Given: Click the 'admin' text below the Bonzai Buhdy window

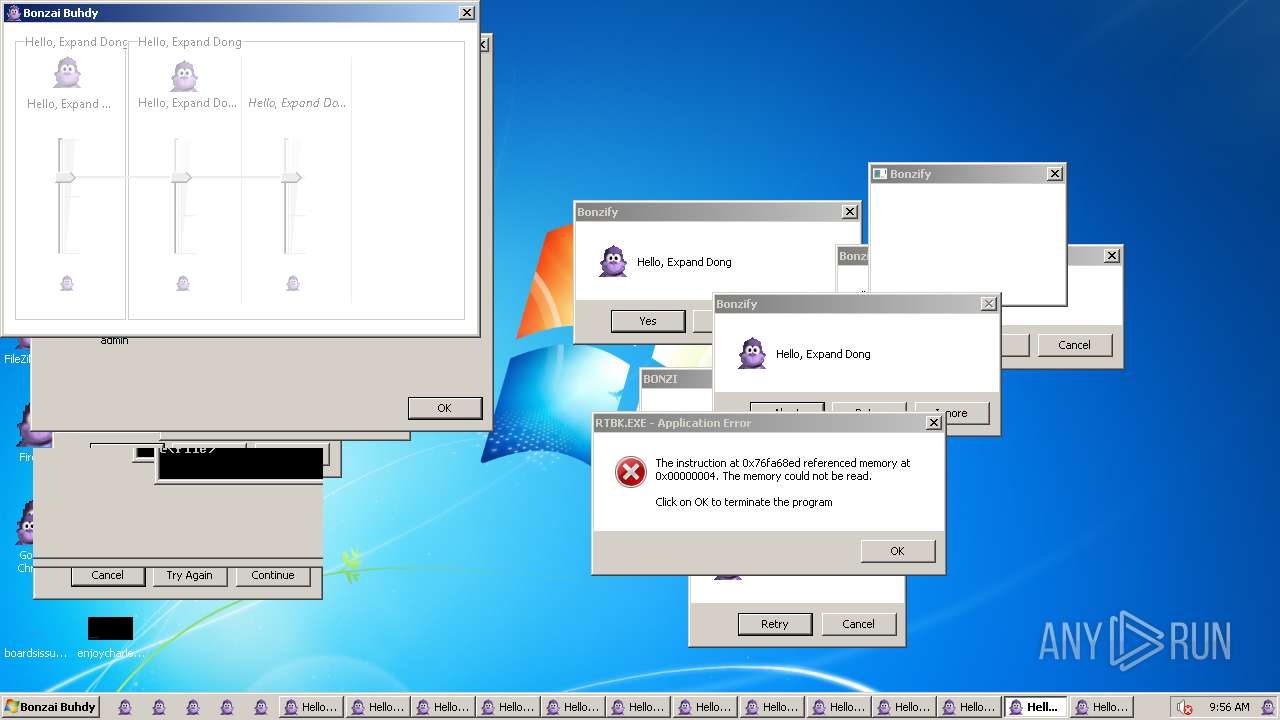Looking at the screenshot, I should pos(114,341).
